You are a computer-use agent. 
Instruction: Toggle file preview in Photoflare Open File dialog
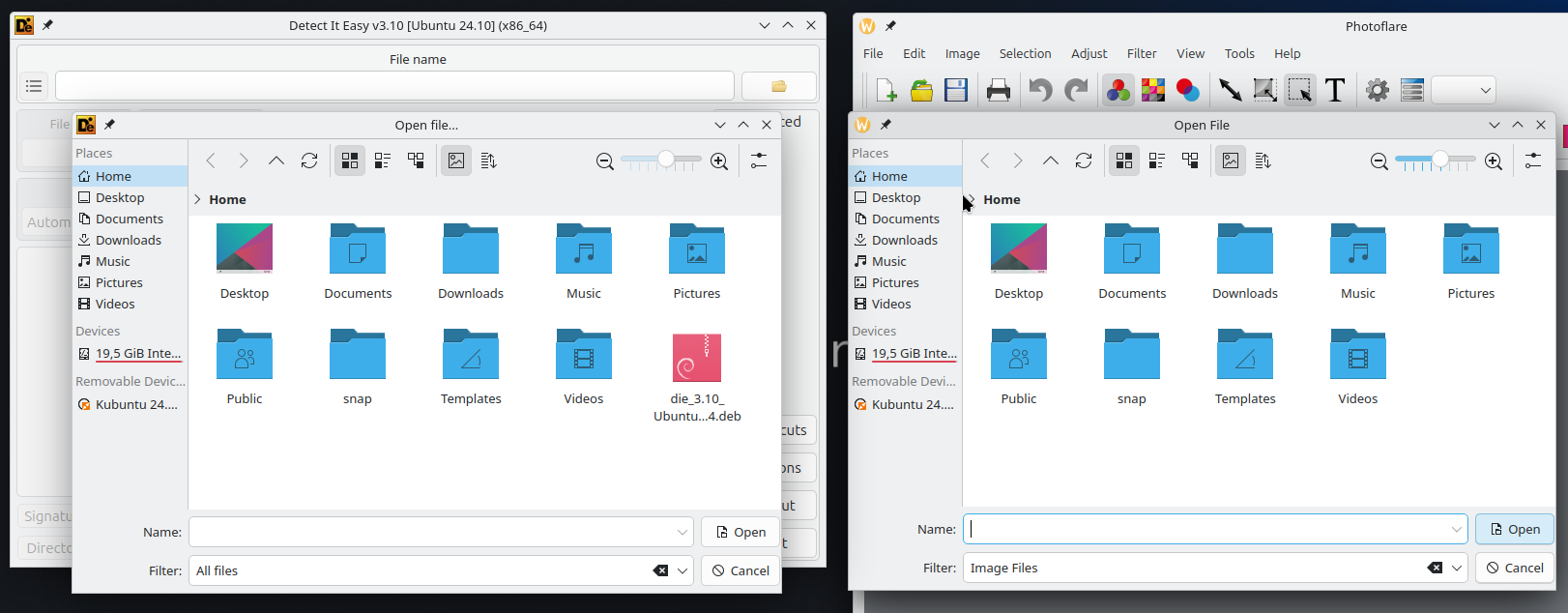[x=1231, y=161]
